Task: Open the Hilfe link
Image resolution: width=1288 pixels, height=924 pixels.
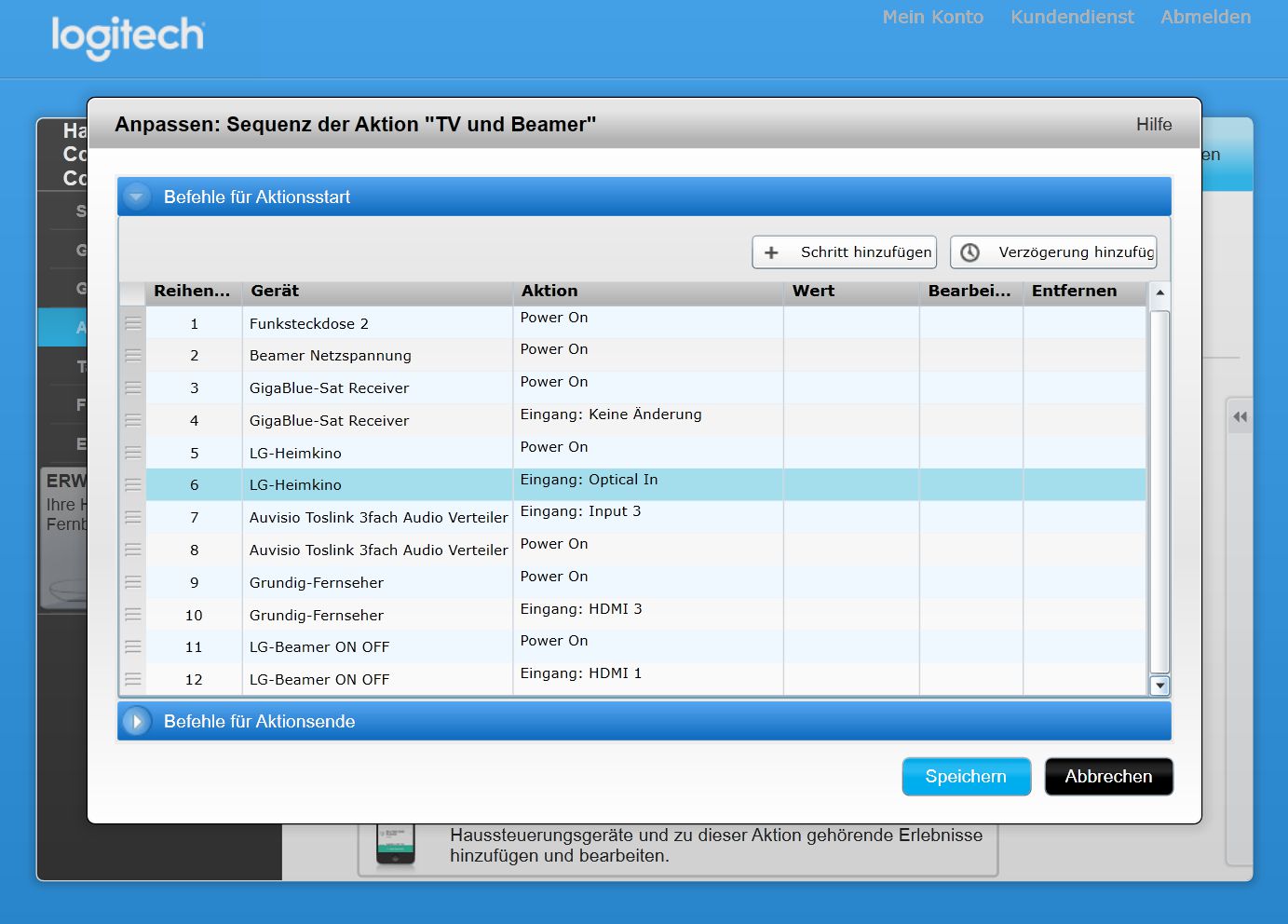Action: tap(1153, 125)
